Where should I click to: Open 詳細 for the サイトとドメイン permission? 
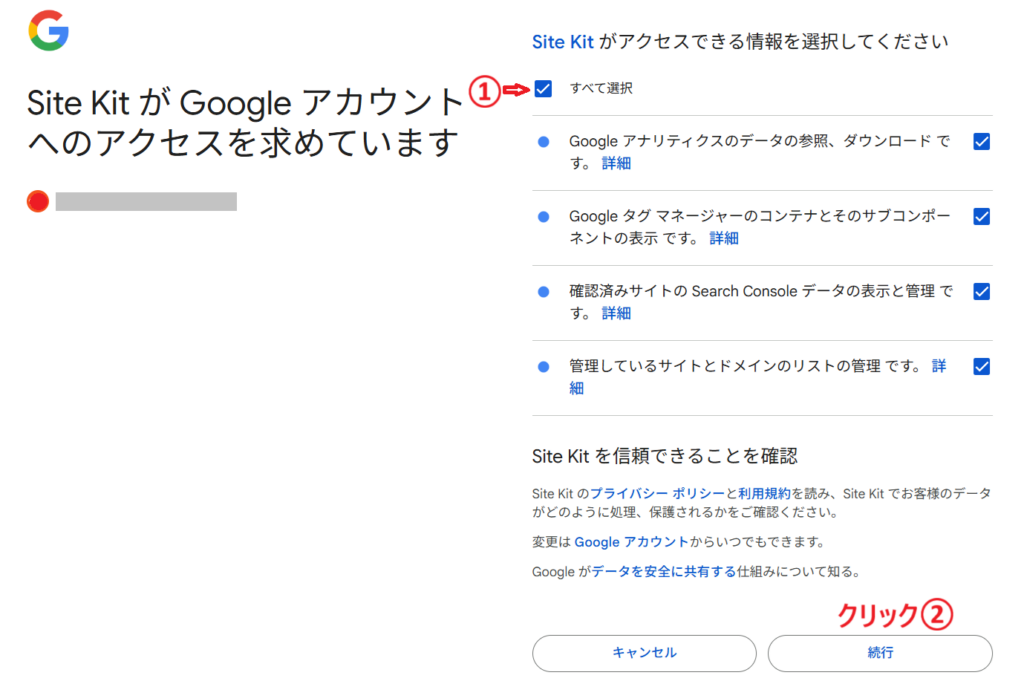(x=938, y=366)
